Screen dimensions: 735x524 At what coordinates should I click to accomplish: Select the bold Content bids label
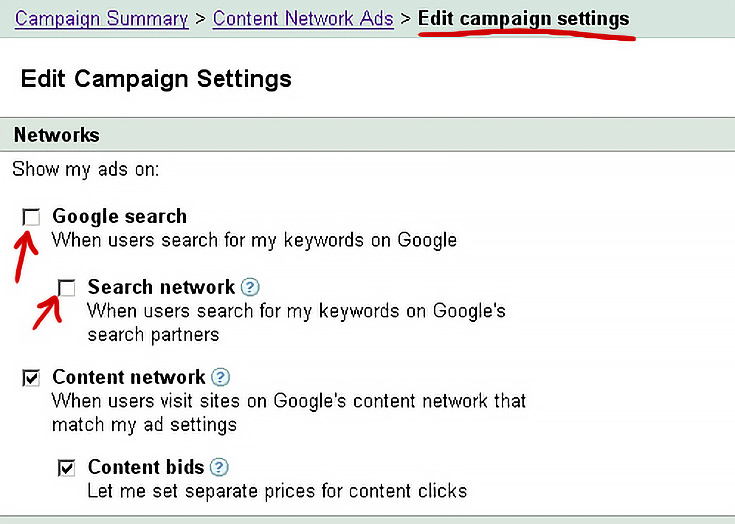tap(146, 467)
